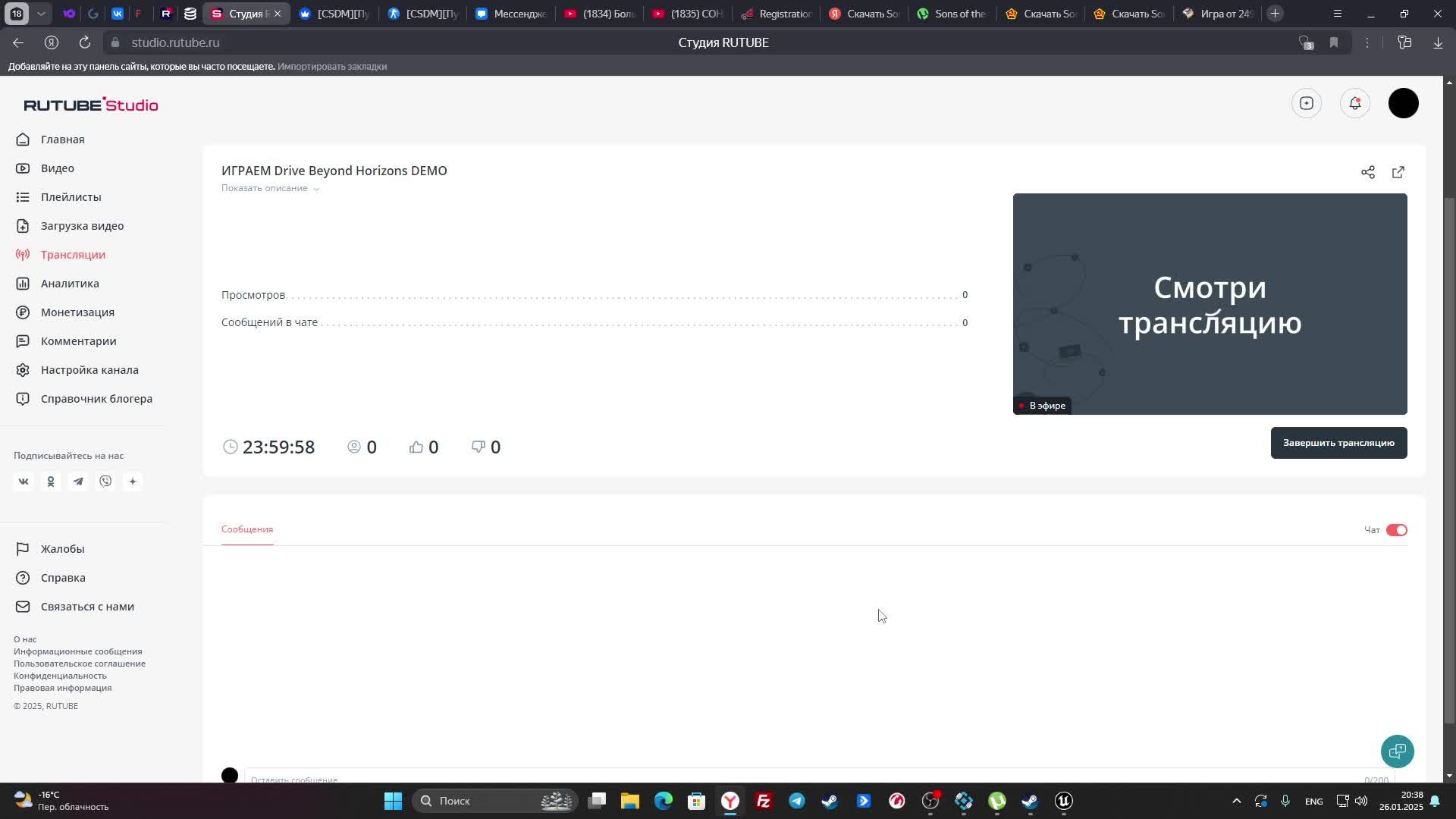Click the Конфиденциальность footer link
Screen dimensions: 1456x819
click(x=60, y=676)
